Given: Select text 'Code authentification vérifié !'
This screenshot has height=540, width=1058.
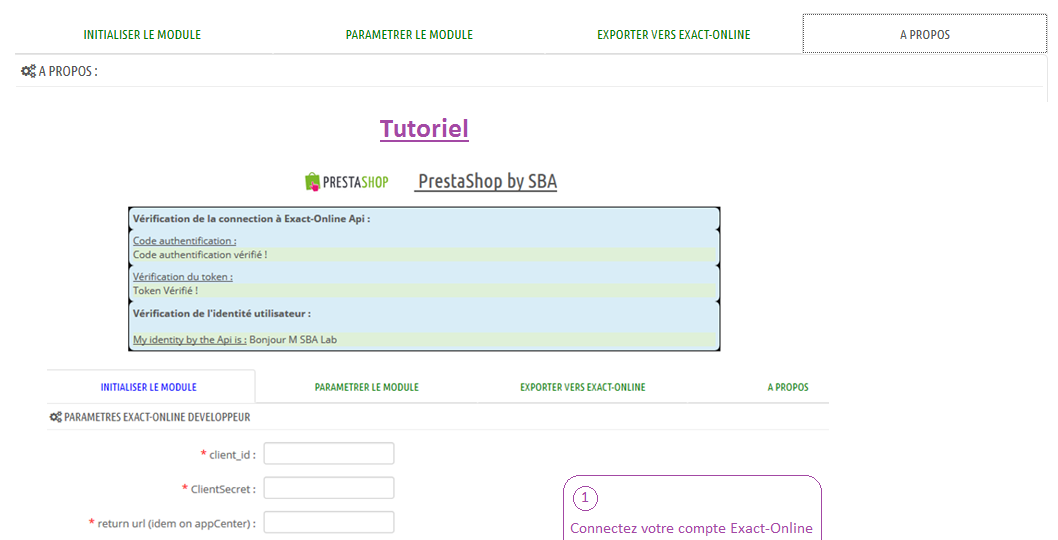Looking at the screenshot, I should tap(200, 254).
